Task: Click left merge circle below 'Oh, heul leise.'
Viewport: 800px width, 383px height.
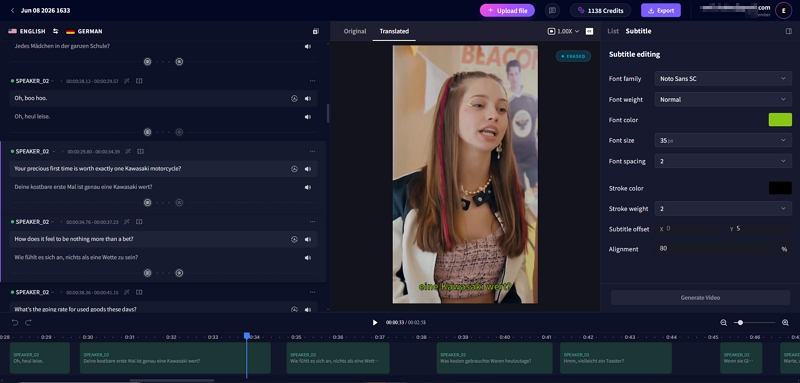Action: (147, 132)
